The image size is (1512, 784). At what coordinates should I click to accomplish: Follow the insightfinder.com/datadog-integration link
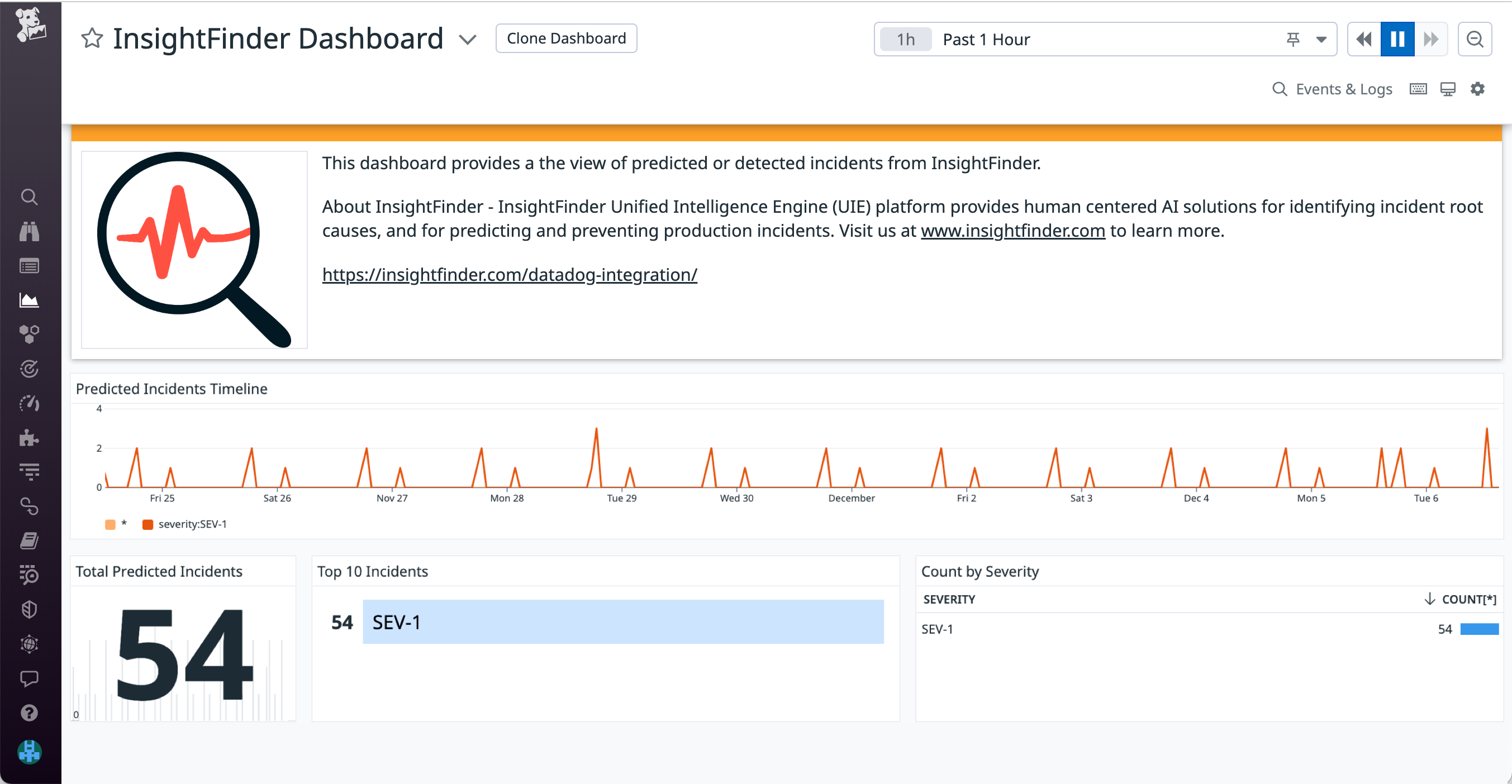[x=508, y=274]
